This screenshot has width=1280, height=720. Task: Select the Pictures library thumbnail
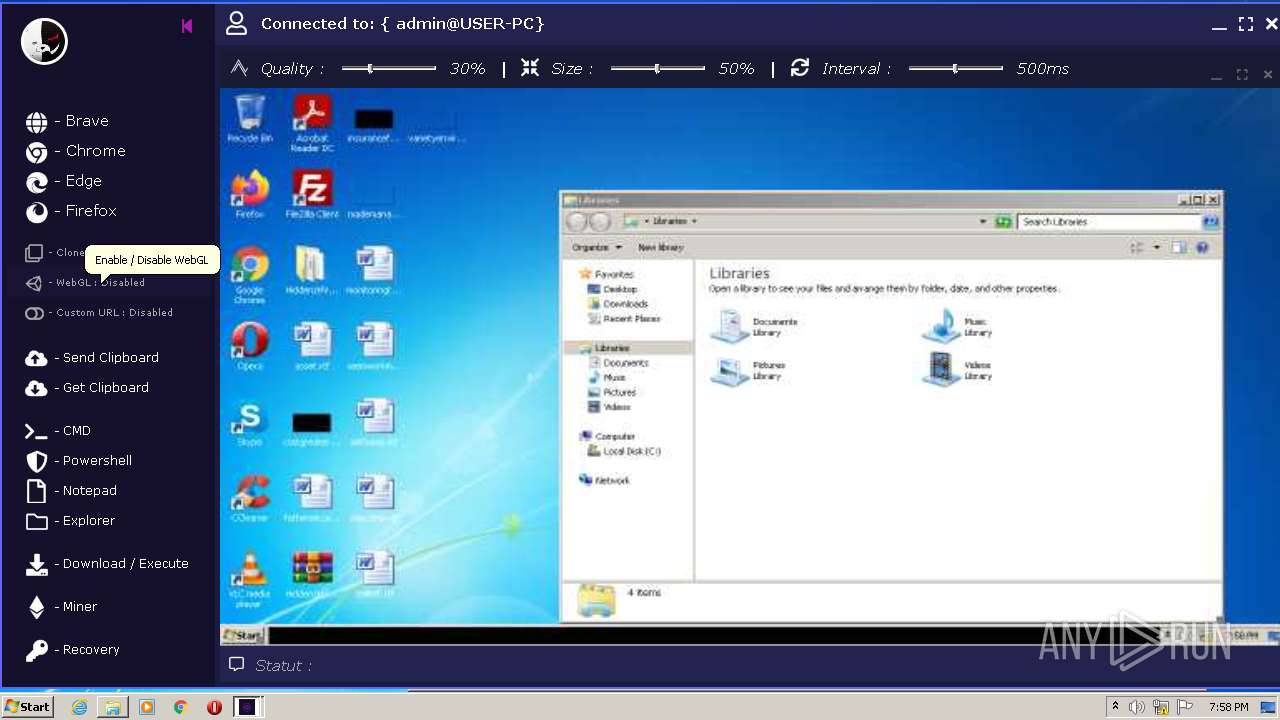click(750, 371)
